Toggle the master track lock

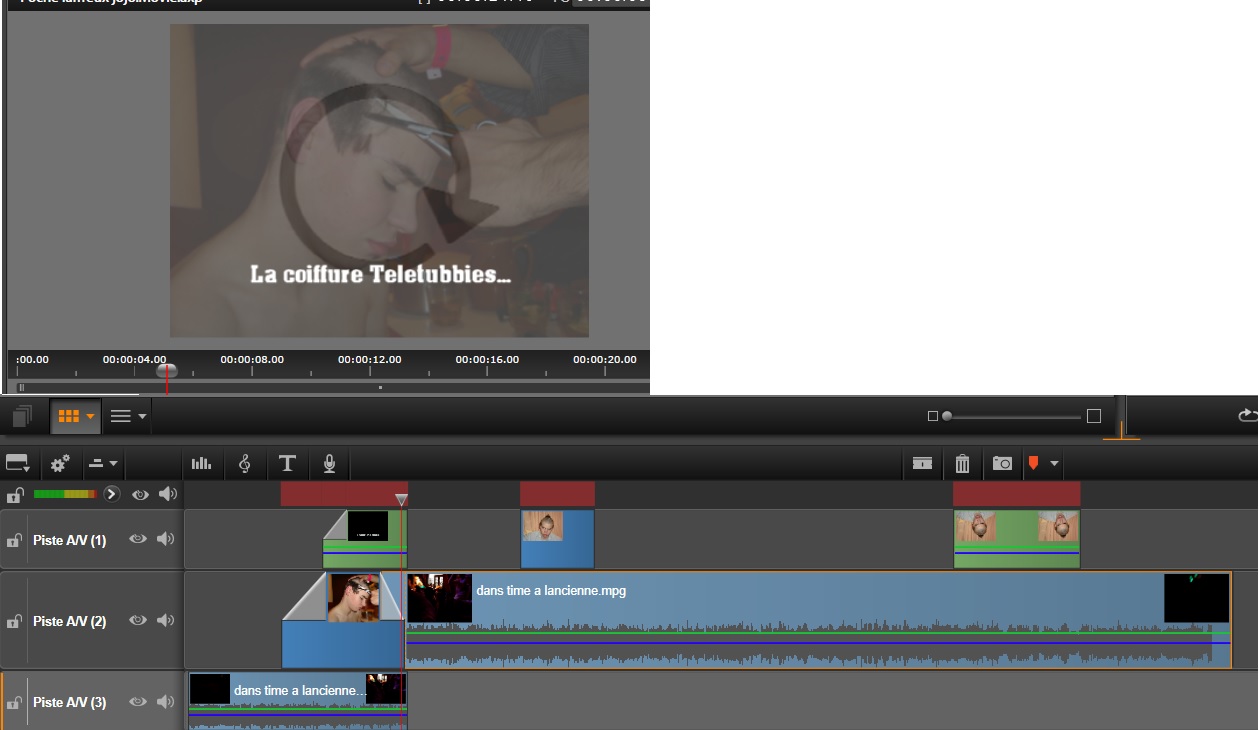14,495
